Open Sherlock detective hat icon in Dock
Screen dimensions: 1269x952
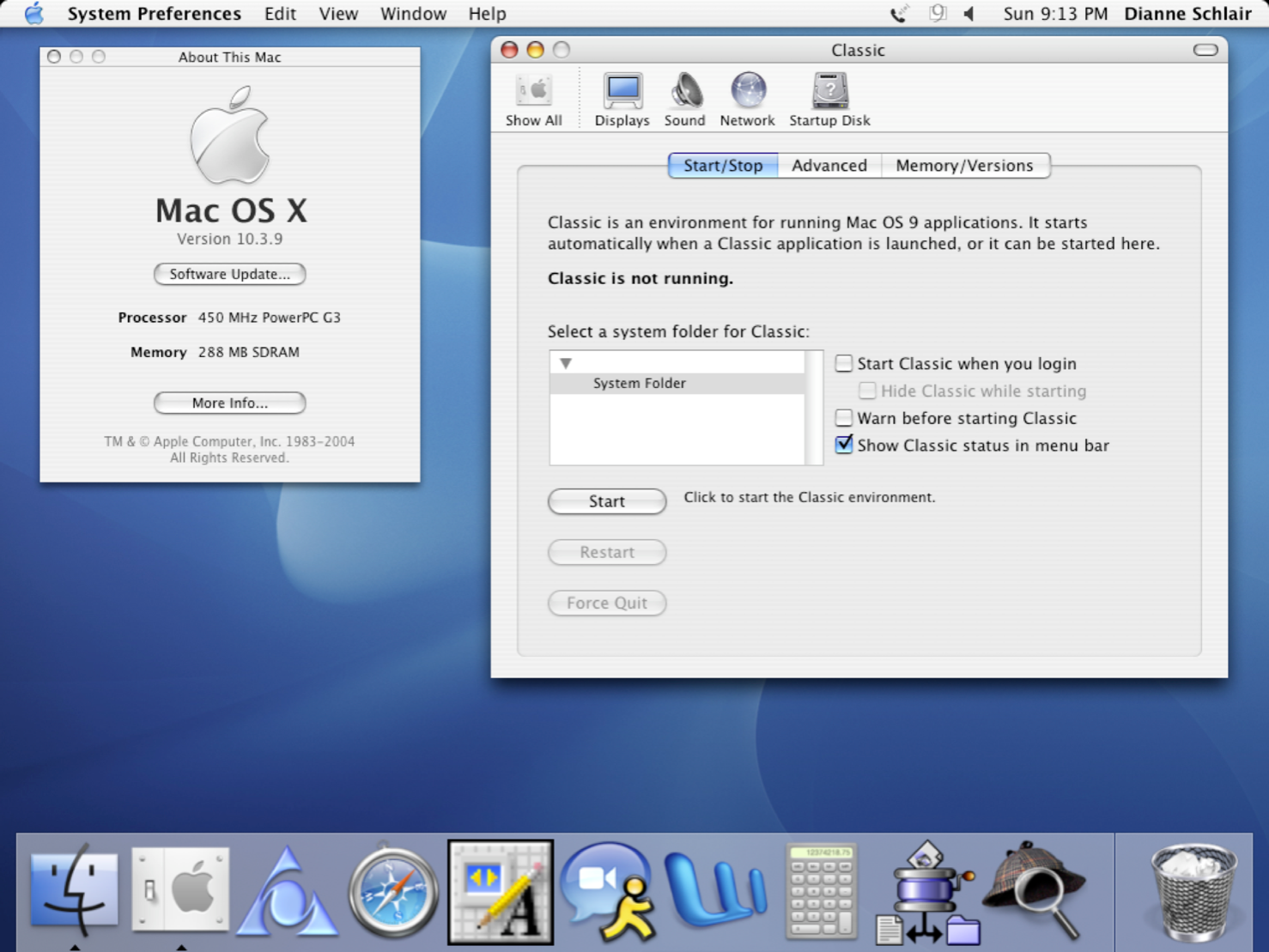pos(1034,891)
